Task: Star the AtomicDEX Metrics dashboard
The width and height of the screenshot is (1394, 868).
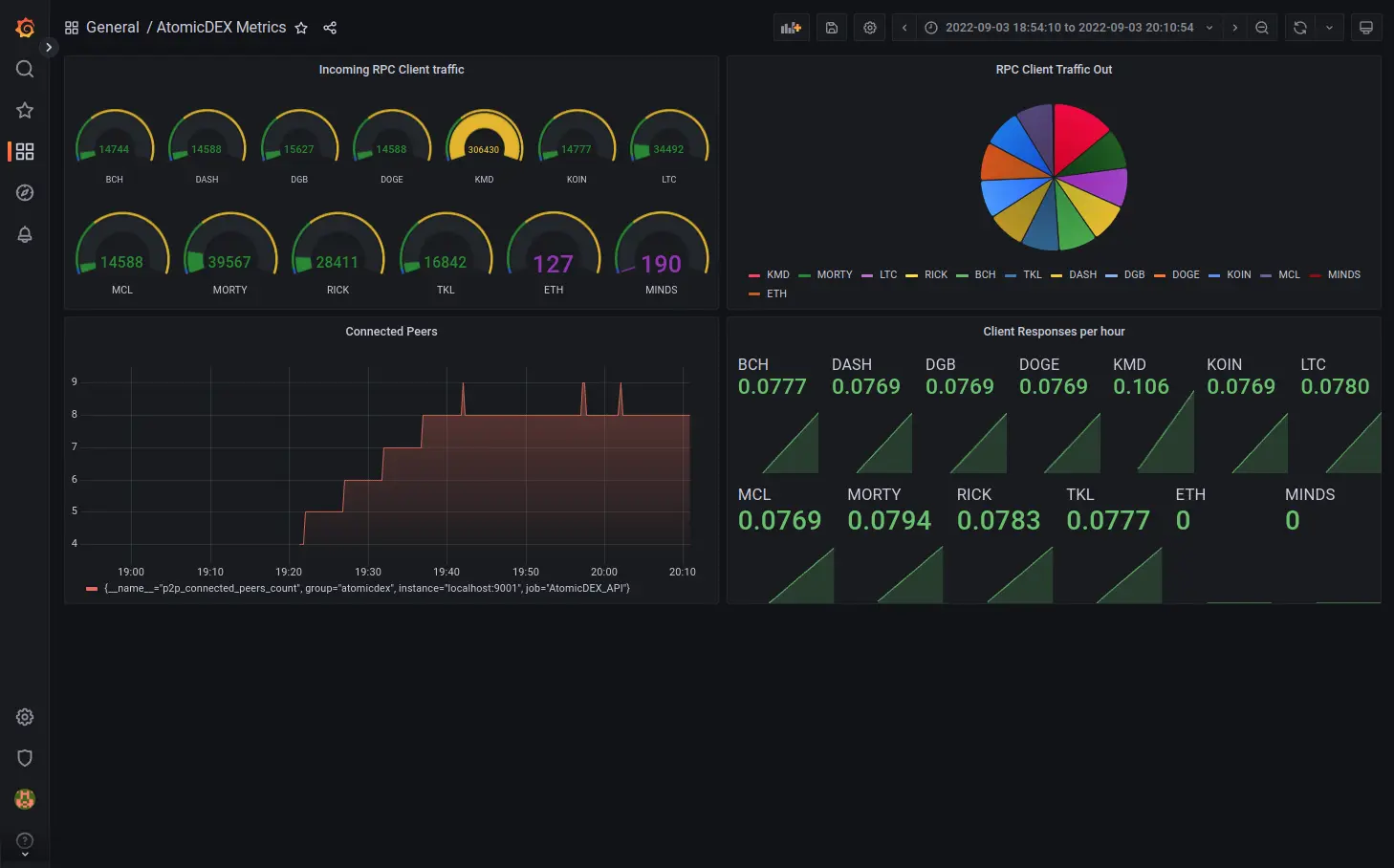Action: (x=301, y=28)
